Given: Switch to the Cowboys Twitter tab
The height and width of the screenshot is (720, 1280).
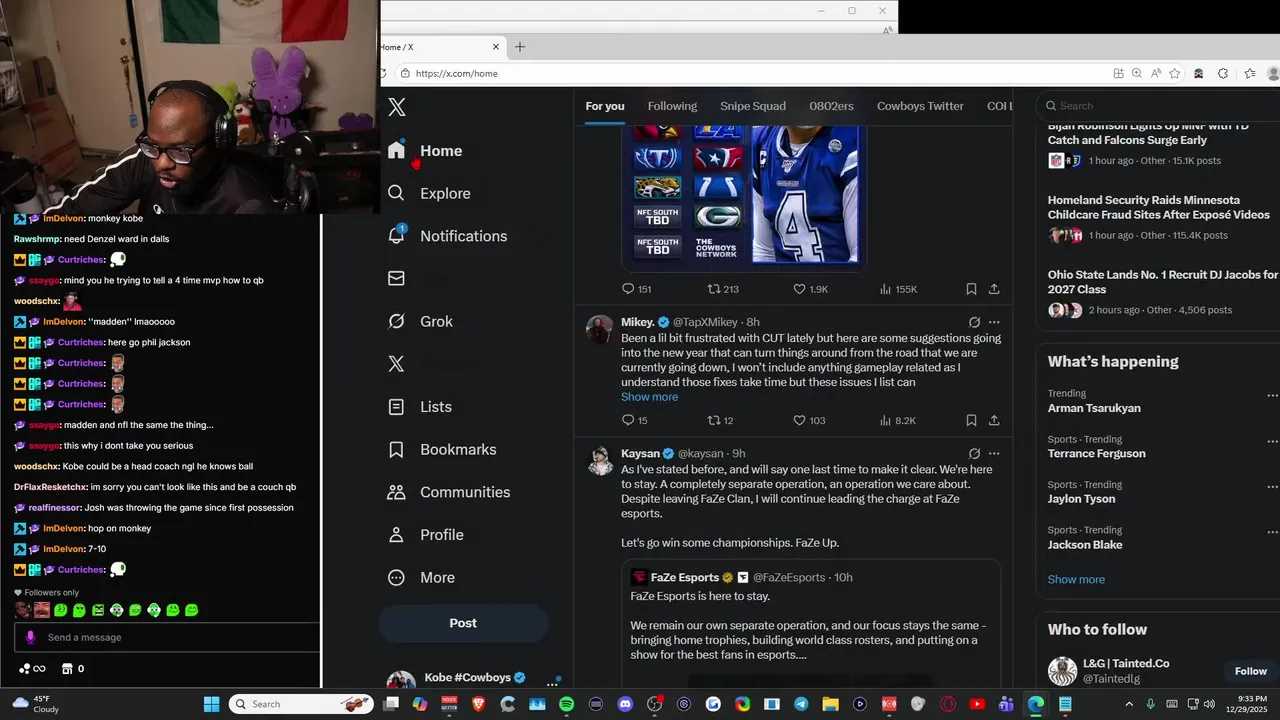Looking at the screenshot, I should click(x=920, y=106).
